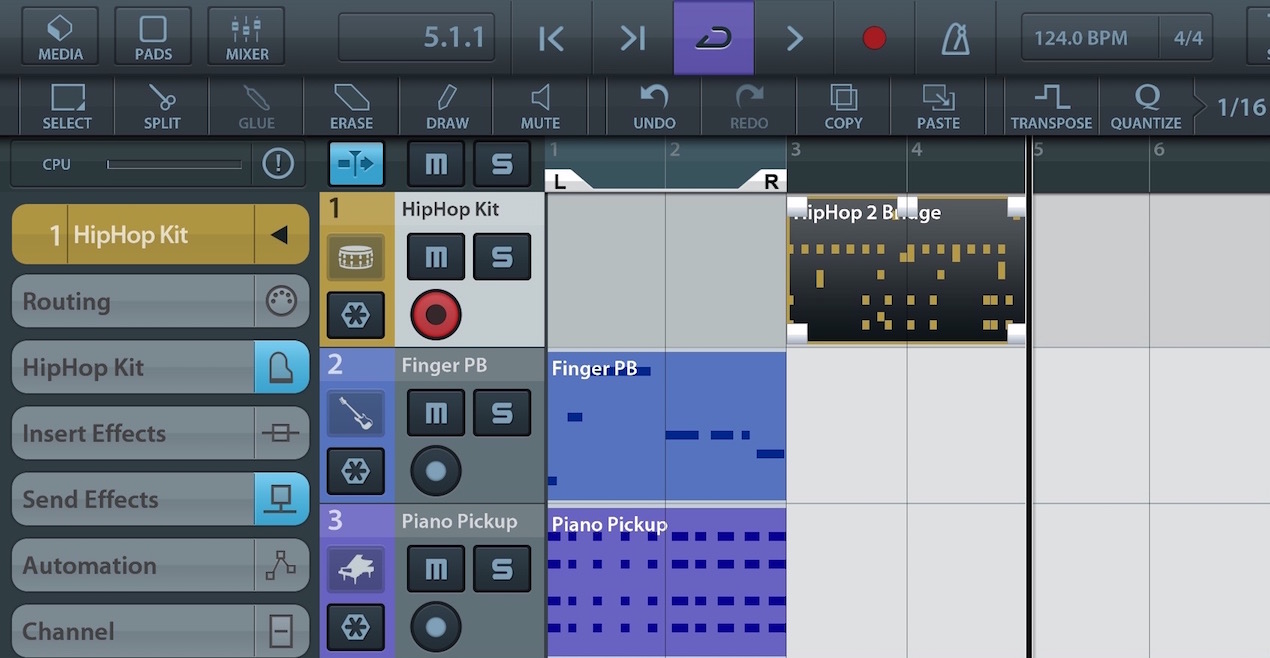Toggle the snap button above track list
The width and height of the screenshot is (1270, 658).
[356, 164]
